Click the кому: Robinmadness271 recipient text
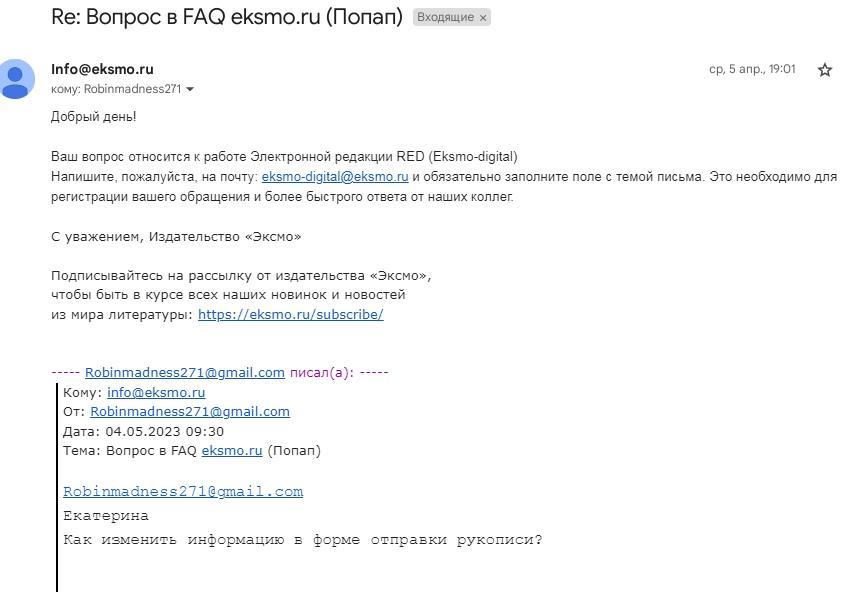This screenshot has height=592, width=857. coord(116,89)
